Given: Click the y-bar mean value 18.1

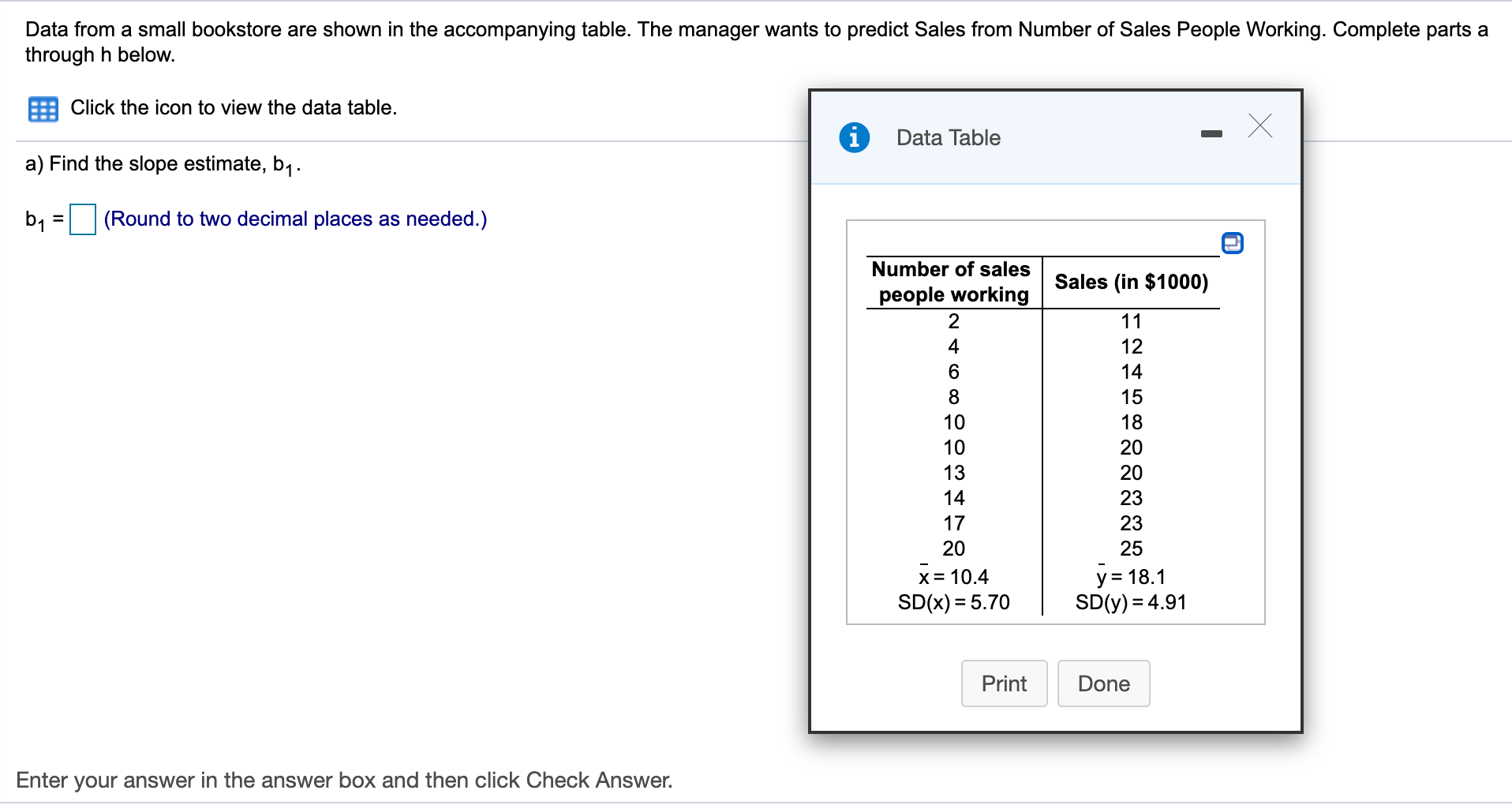Looking at the screenshot, I should [x=1131, y=576].
